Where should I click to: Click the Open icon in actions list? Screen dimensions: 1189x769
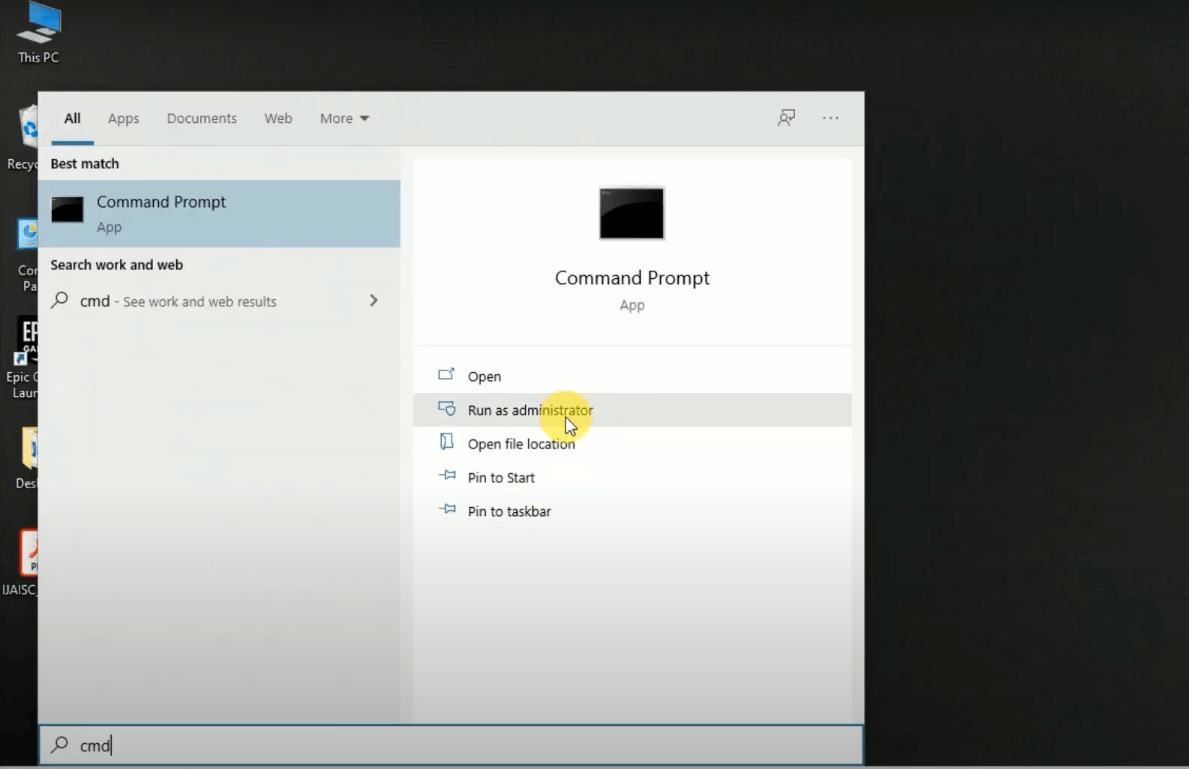pyautogui.click(x=447, y=376)
